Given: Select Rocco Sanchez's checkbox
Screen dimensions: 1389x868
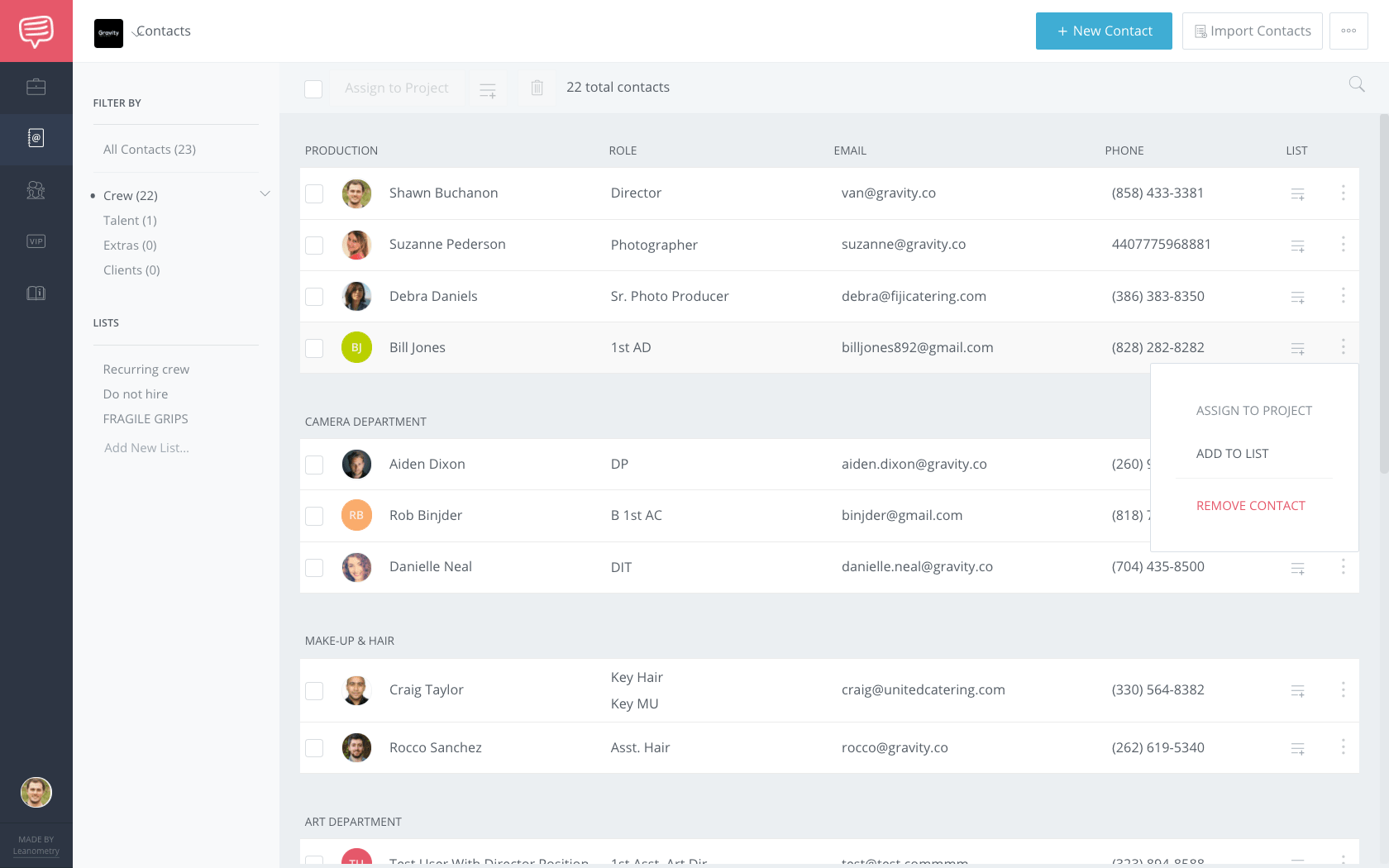Looking at the screenshot, I should (314, 748).
